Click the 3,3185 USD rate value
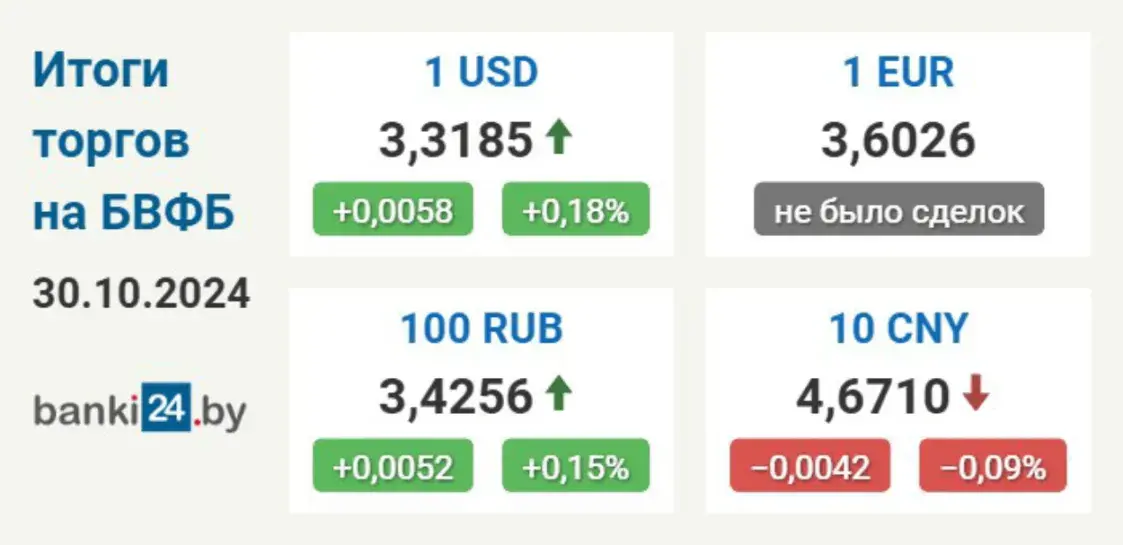Image resolution: width=1123 pixels, height=545 pixels. [456, 140]
